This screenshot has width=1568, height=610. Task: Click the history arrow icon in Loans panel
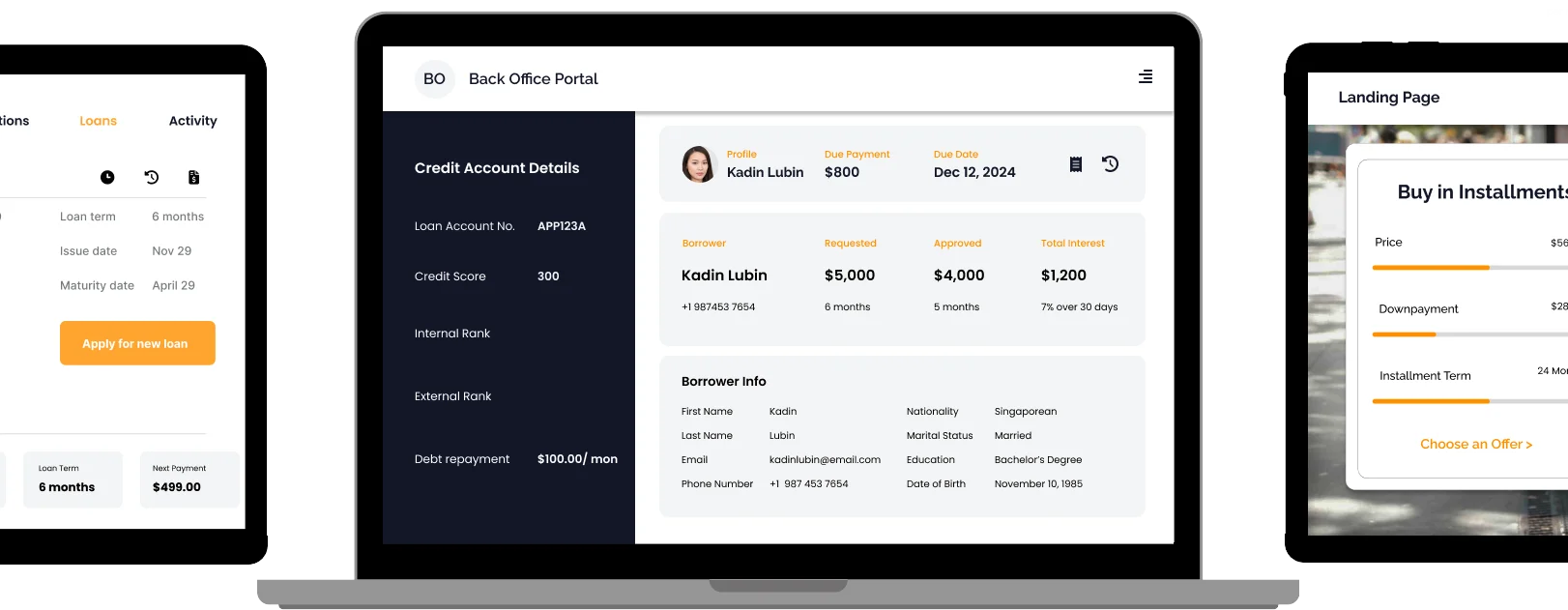pos(152,178)
